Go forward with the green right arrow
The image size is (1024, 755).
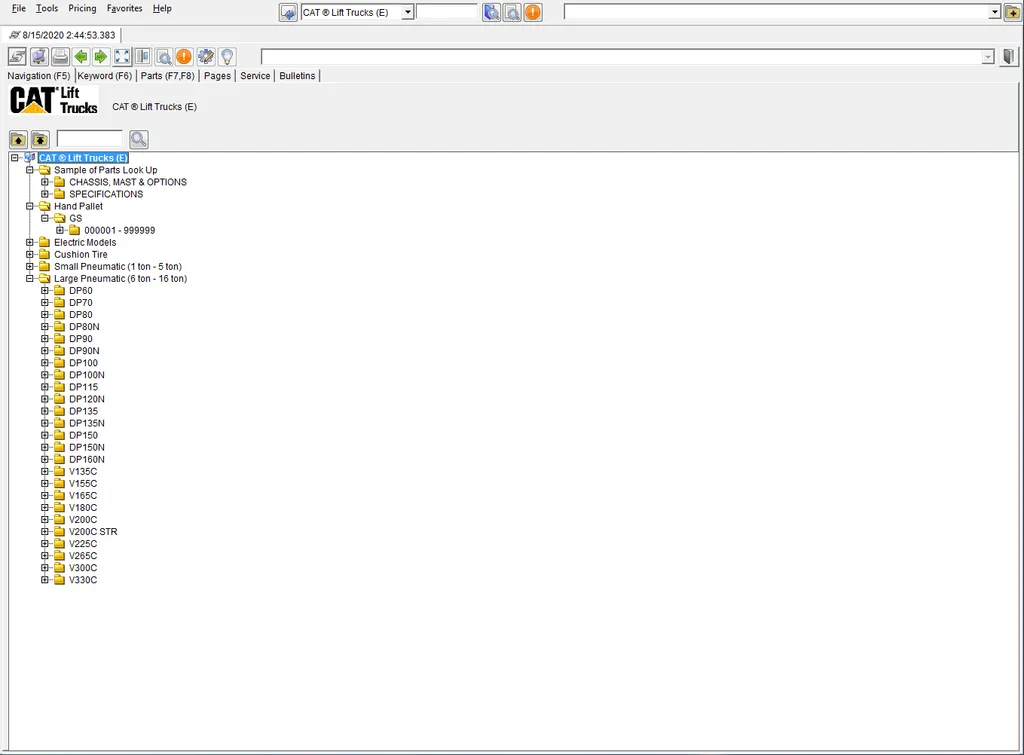tap(101, 57)
